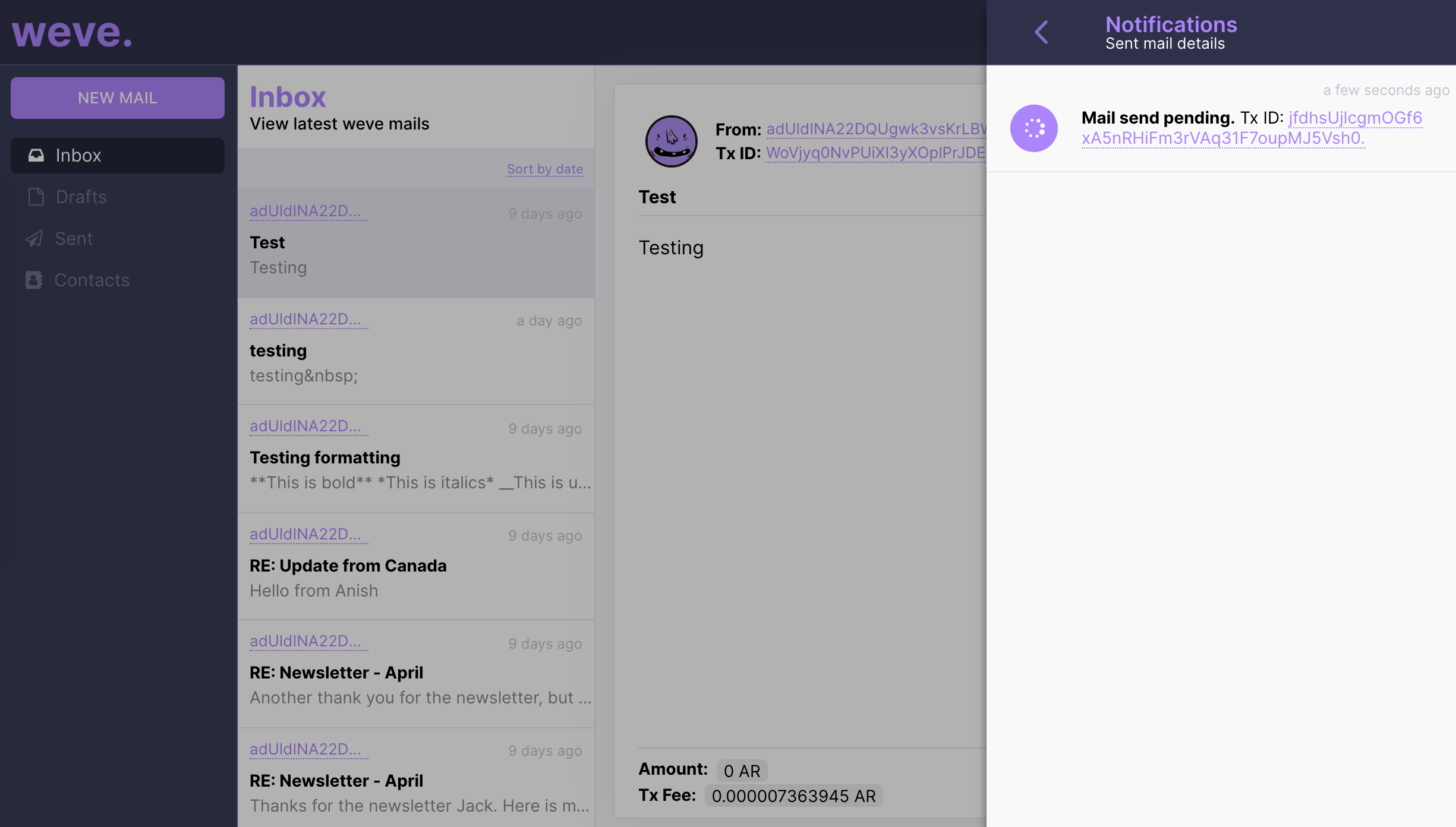This screenshot has height=827, width=1456.
Task: Toggle the inbox mail view
Action: pyautogui.click(x=117, y=155)
